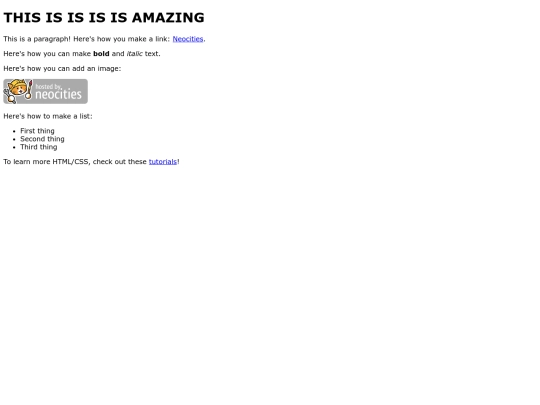Click the bullet before First thing
The image size is (540, 405).
pos(14,131)
